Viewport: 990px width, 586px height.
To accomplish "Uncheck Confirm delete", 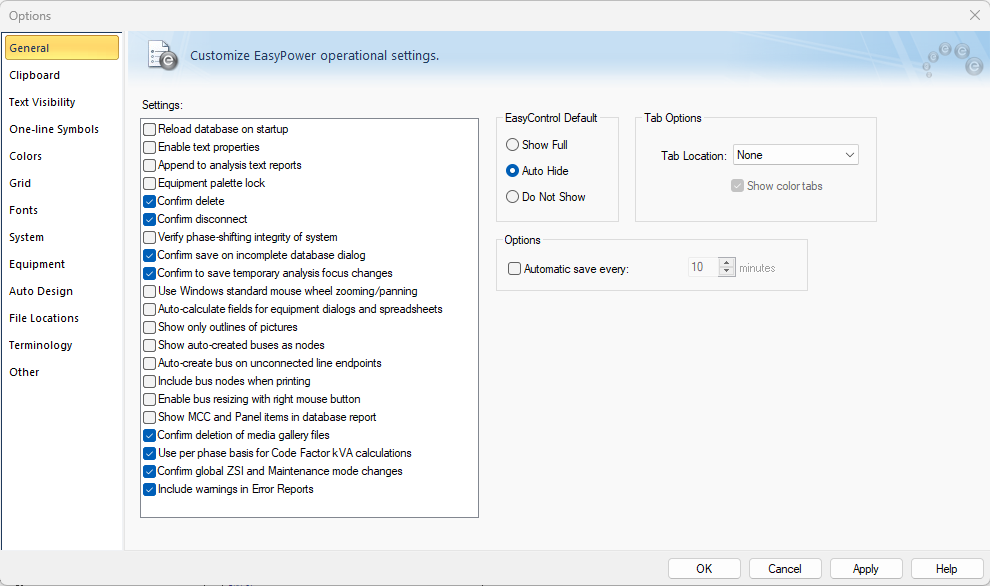I will point(150,201).
